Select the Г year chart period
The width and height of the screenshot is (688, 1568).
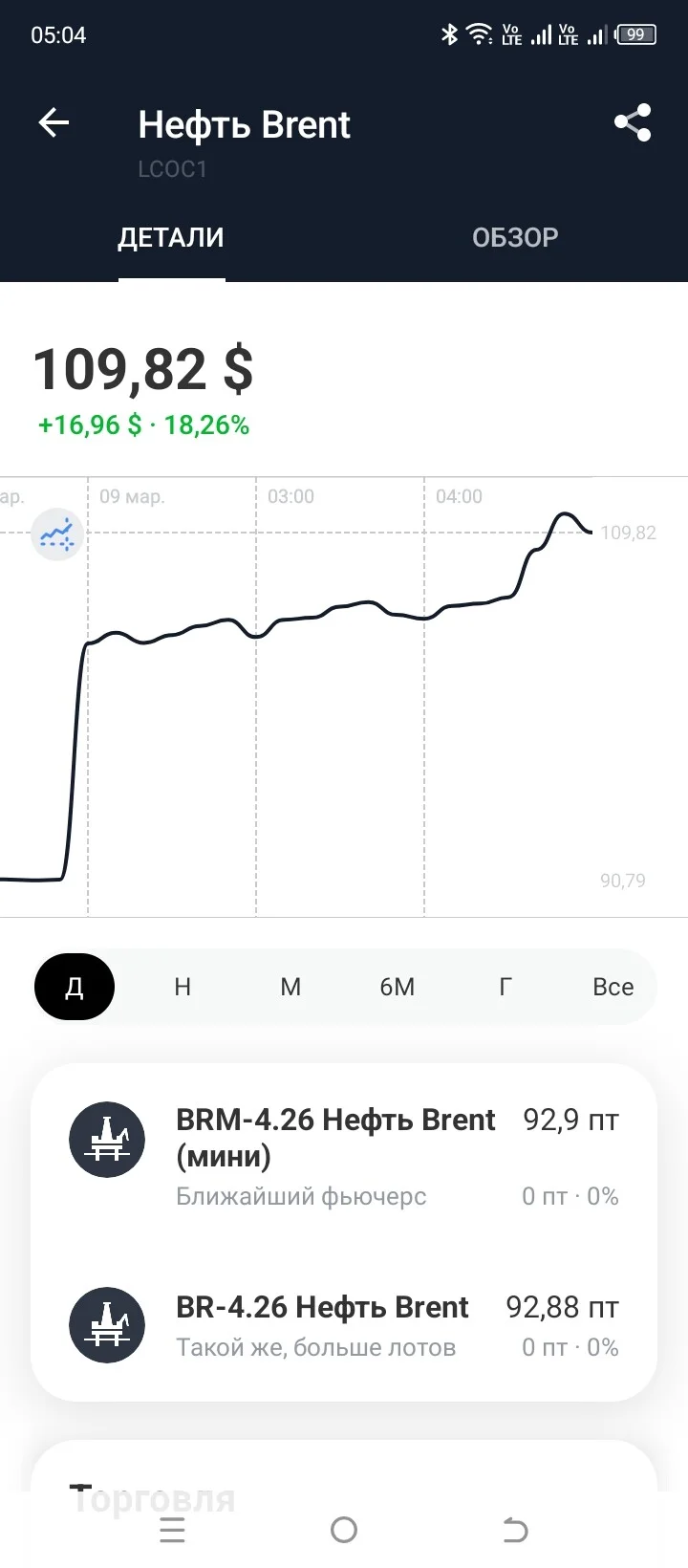(505, 987)
